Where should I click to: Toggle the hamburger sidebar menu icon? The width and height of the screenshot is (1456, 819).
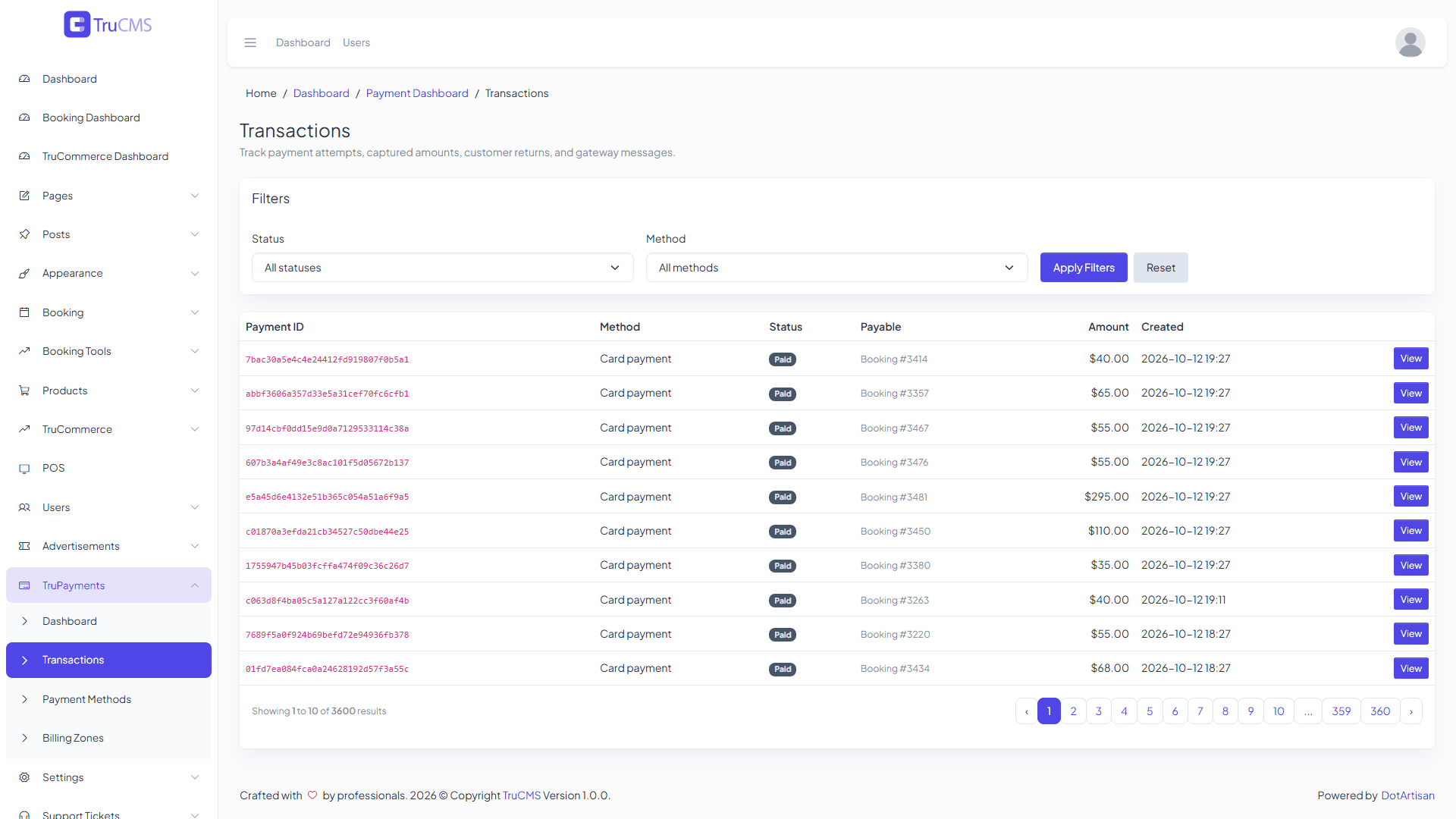(250, 42)
